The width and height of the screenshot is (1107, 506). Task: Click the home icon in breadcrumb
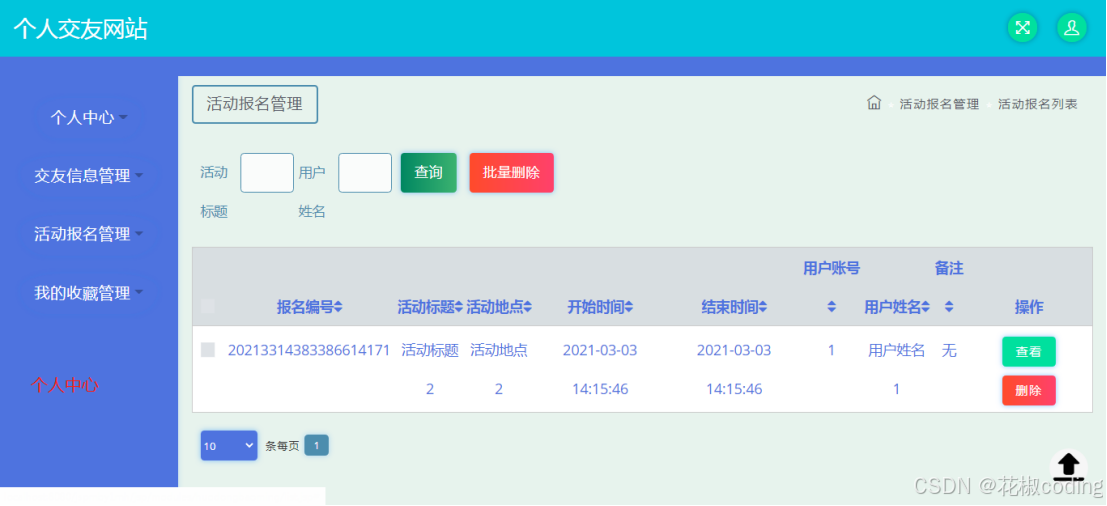tap(874, 103)
